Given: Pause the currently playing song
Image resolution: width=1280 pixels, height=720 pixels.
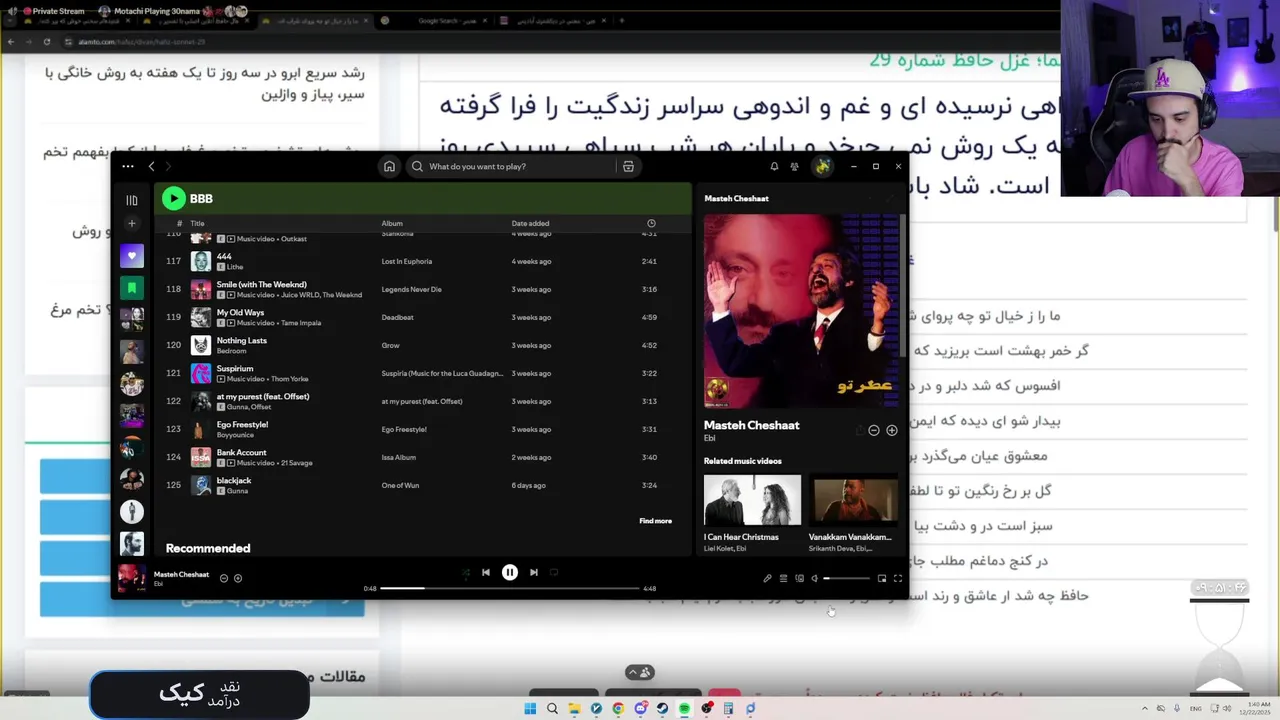Looking at the screenshot, I should pos(510,572).
